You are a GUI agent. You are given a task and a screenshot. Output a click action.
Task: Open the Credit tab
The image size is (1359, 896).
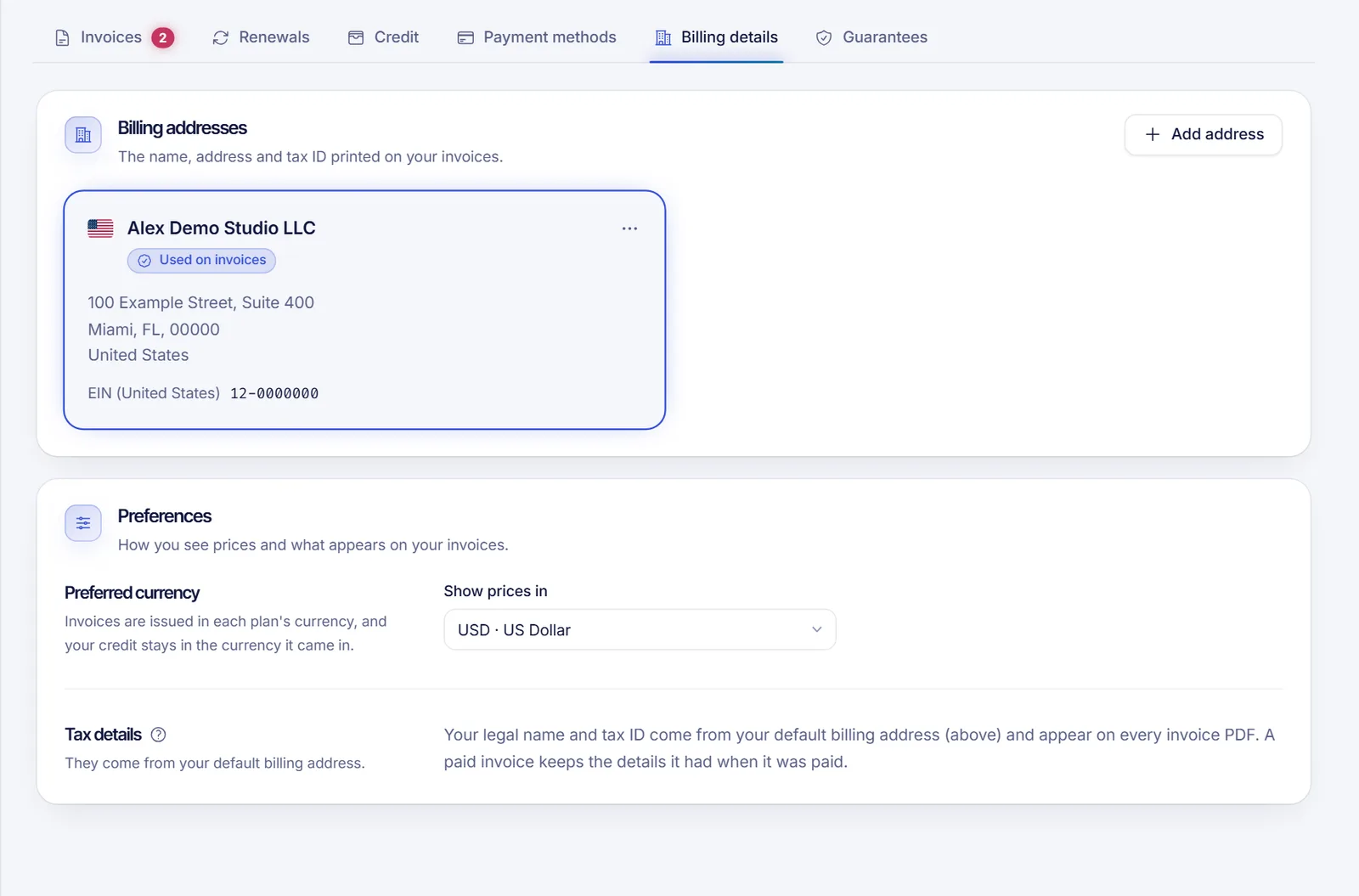pos(383,37)
